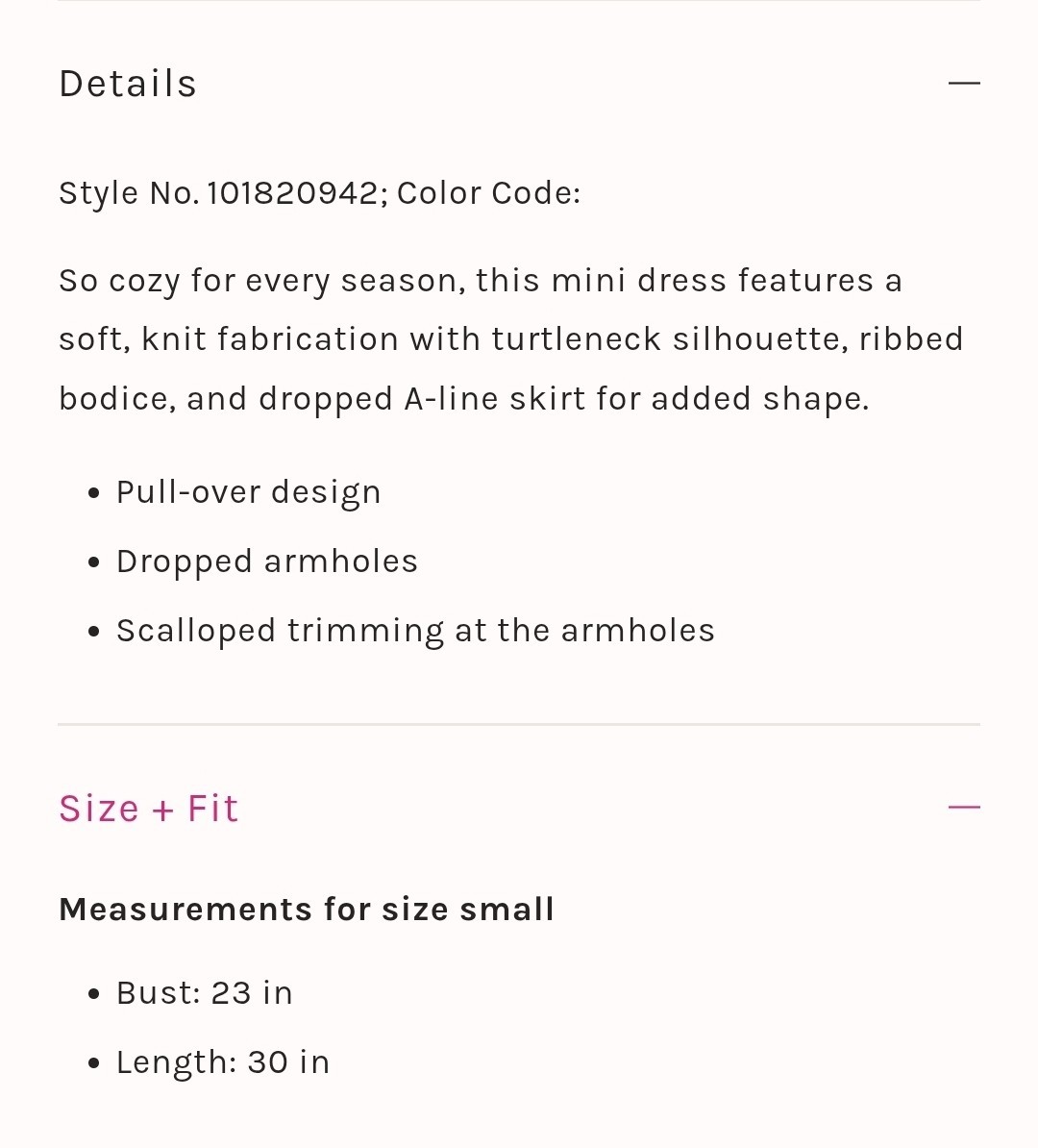Image resolution: width=1038 pixels, height=1148 pixels.
Task: Click the Length: 30 in measurement
Action: tap(223, 1063)
